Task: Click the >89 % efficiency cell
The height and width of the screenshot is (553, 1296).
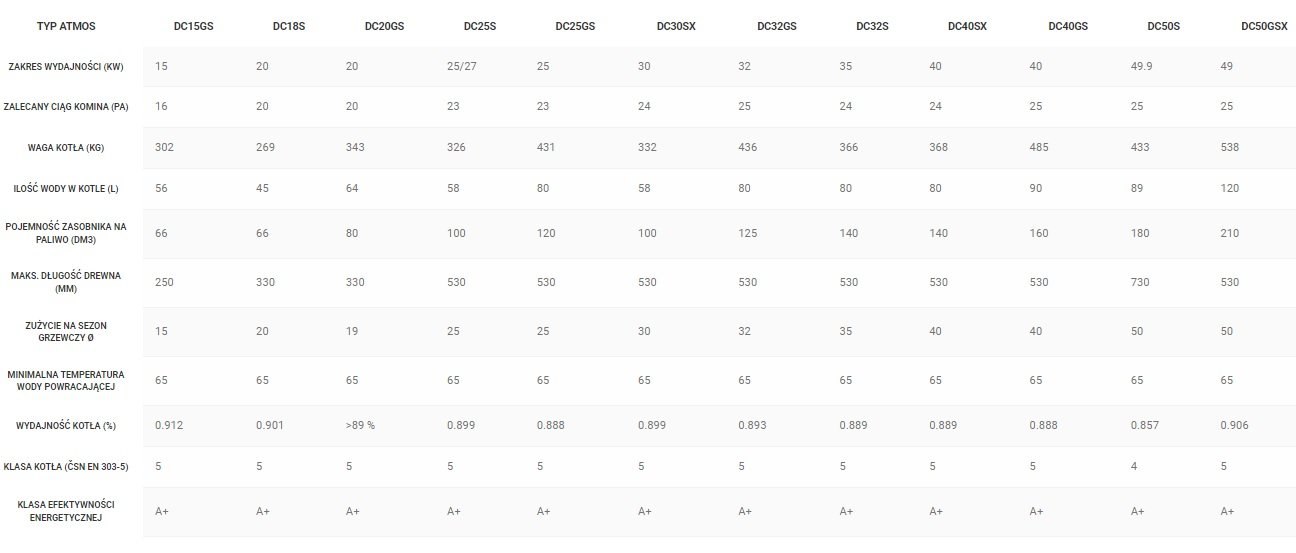Action: (361, 425)
